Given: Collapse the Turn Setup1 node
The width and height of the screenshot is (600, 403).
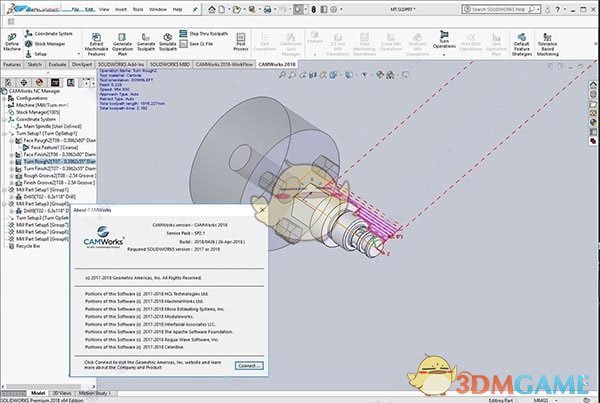Looking at the screenshot, I should pyautogui.click(x=4, y=134).
